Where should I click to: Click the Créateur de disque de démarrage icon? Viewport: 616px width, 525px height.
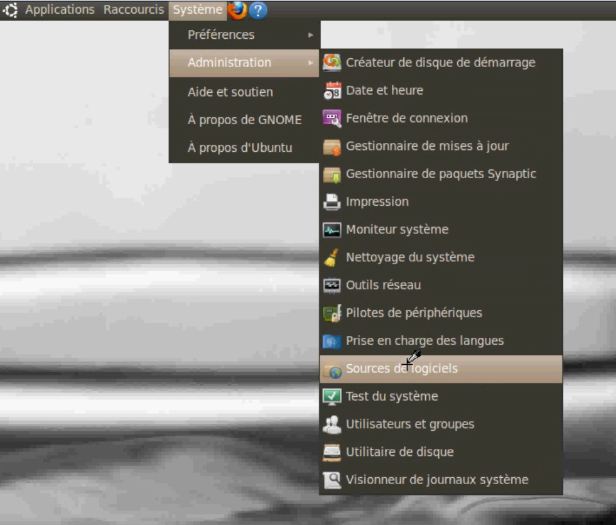pos(332,62)
